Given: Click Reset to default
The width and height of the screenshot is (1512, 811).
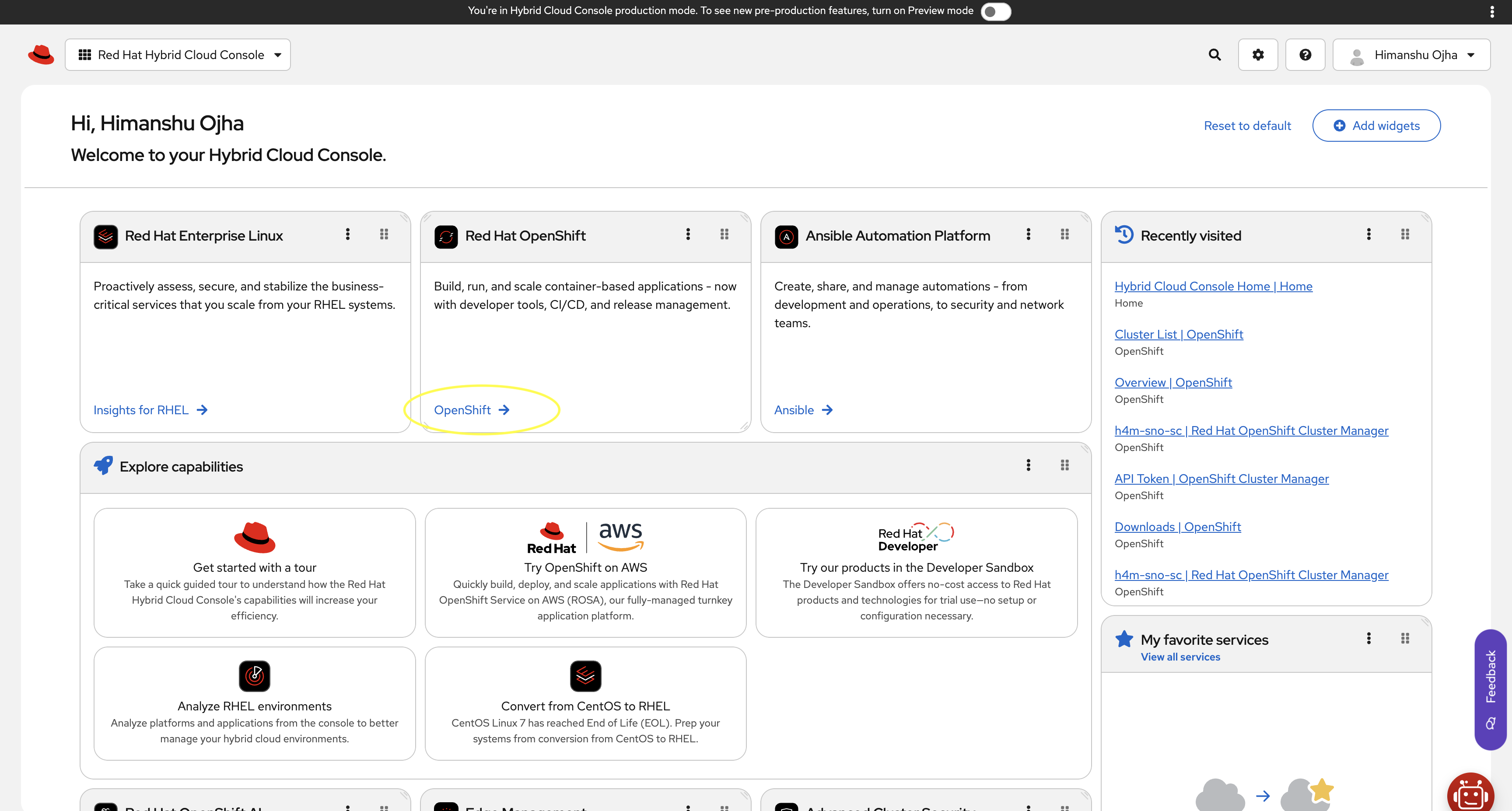Looking at the screenshot, I should [1247, 125].
